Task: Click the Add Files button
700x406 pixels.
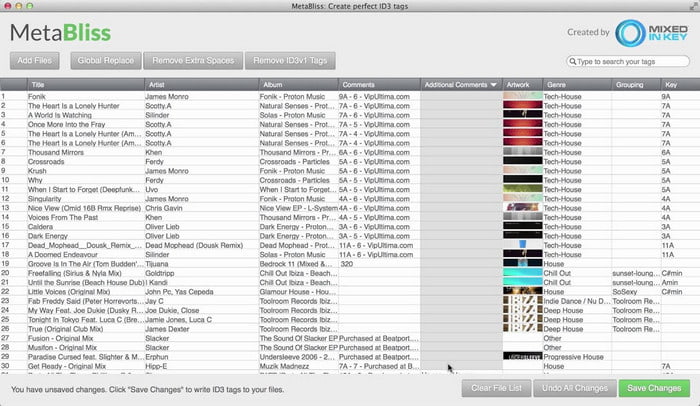Action: [35, 61]
